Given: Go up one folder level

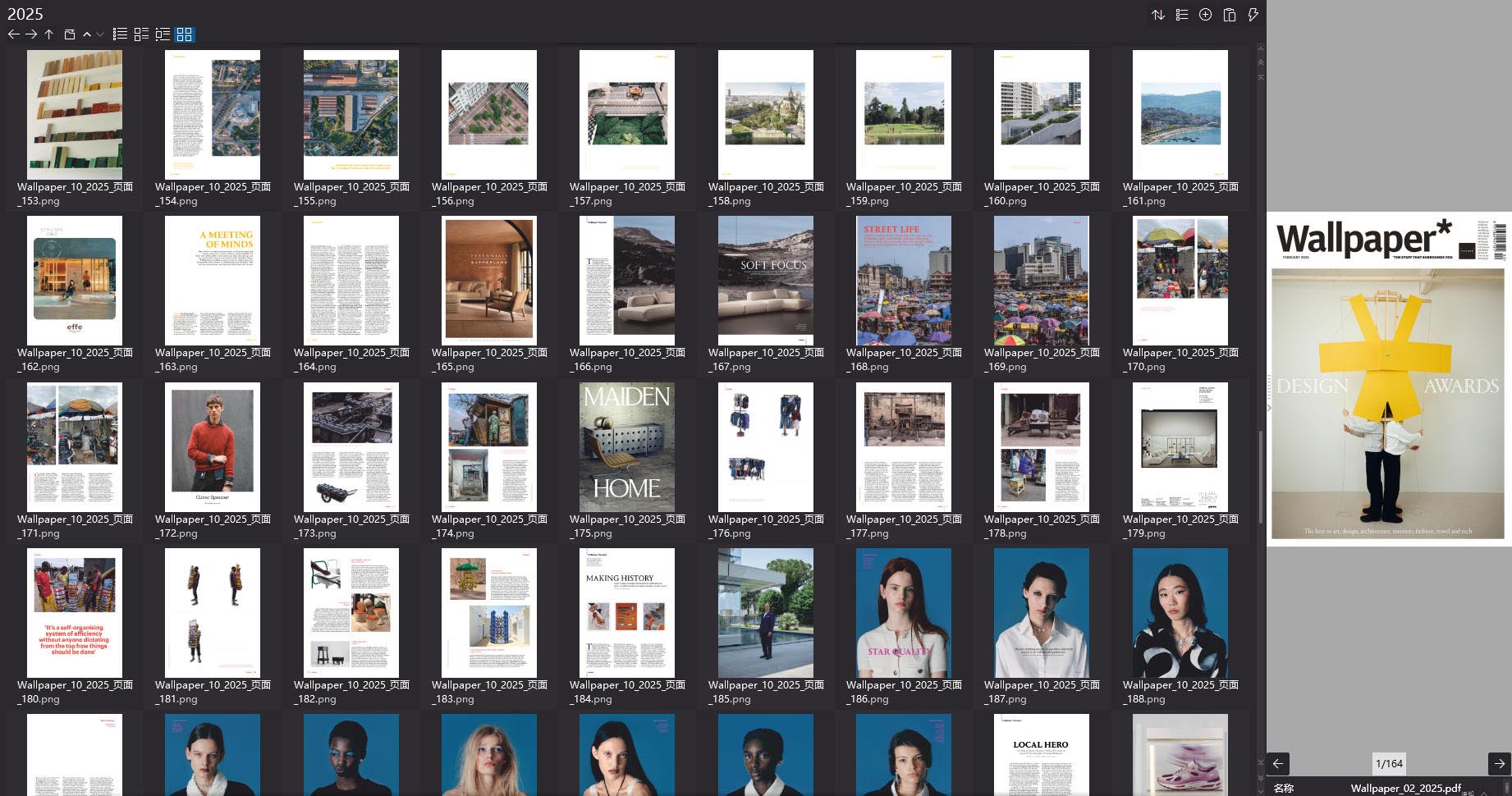Looking at the screenshot, I should [48, 34].
